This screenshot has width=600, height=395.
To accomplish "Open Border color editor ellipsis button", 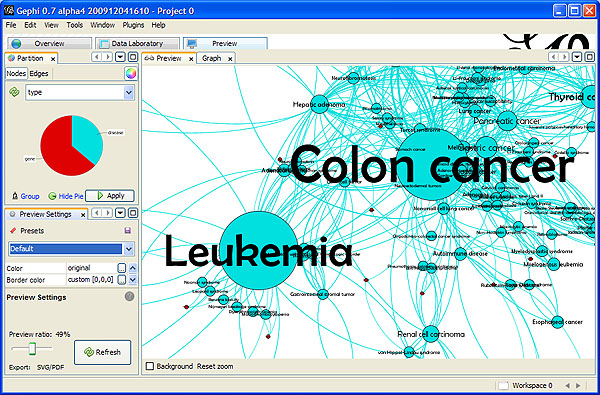I will [x=121, y=280].
